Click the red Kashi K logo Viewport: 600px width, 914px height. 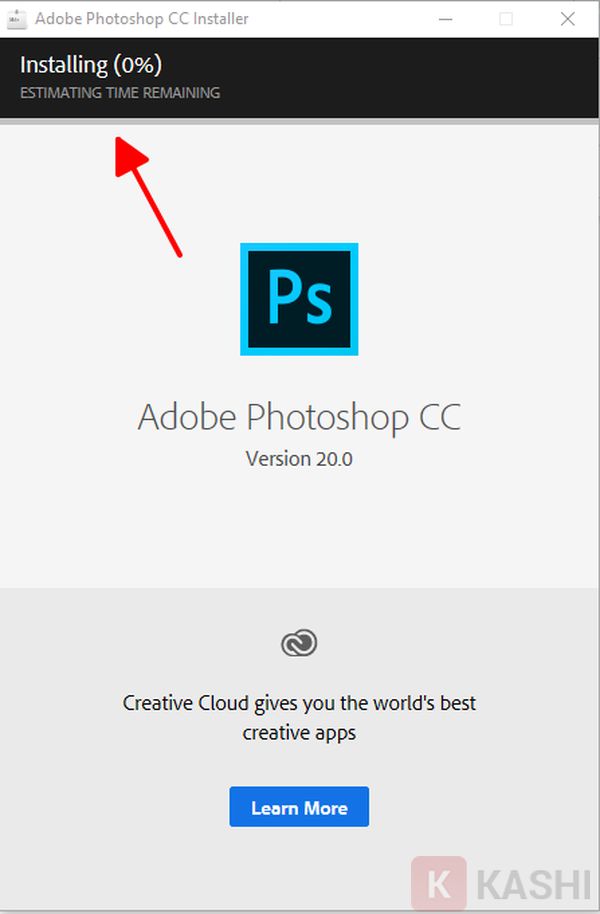437,884
